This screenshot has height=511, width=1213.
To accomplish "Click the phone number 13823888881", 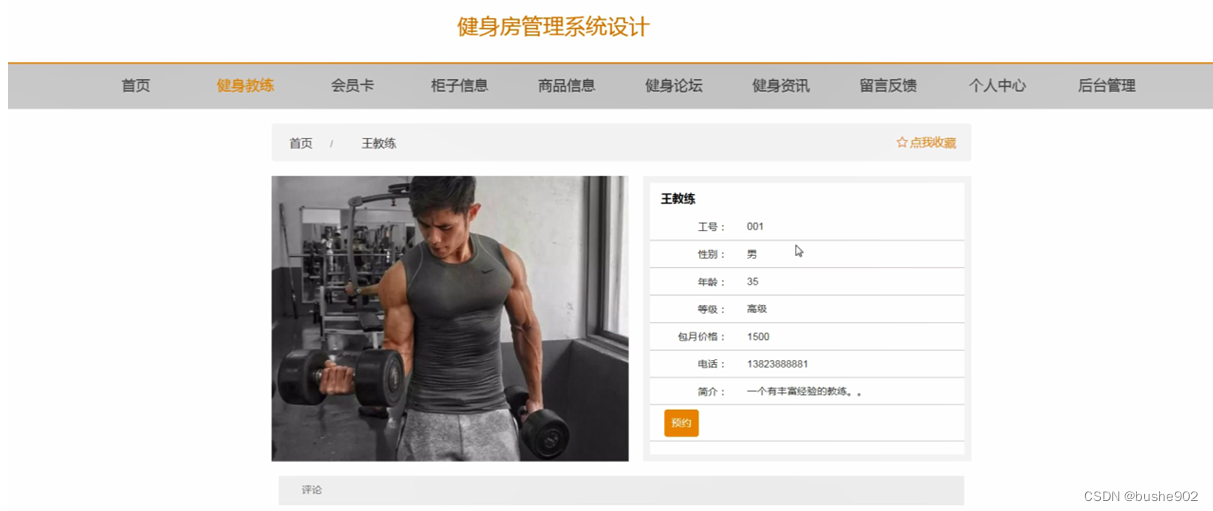I will pos(777,364).
